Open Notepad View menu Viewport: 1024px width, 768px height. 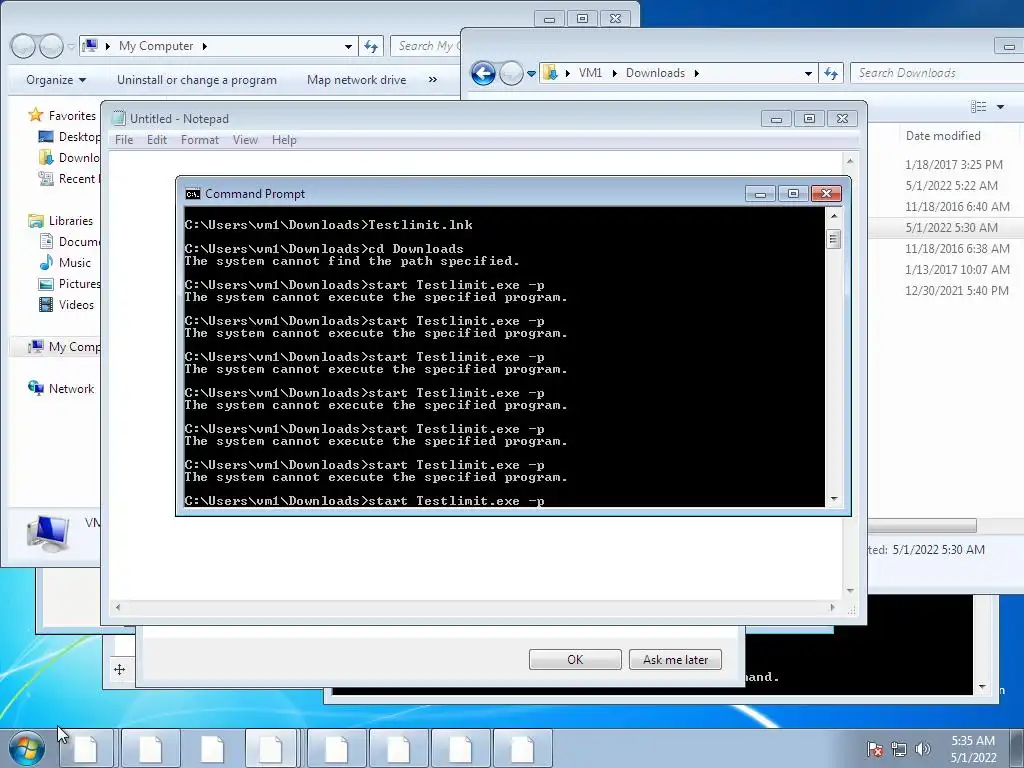tap(246, 140)
